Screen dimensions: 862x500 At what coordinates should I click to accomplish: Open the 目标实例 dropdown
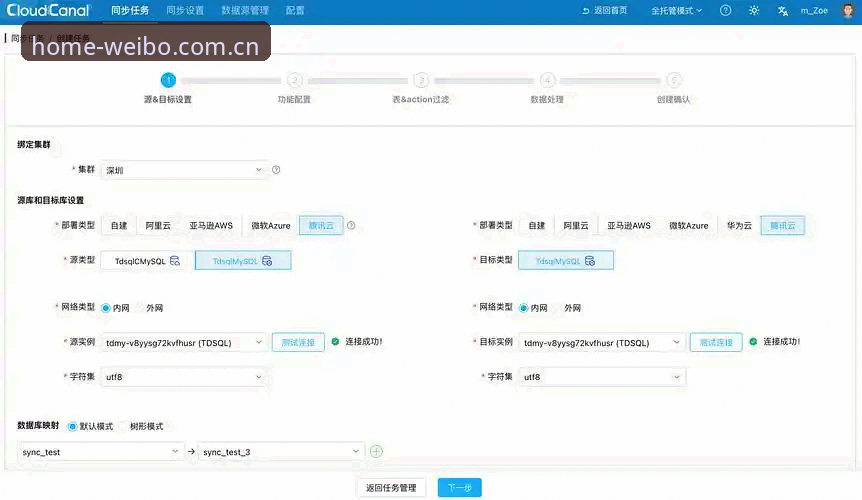pyautogui.click(x=602, y=343)
